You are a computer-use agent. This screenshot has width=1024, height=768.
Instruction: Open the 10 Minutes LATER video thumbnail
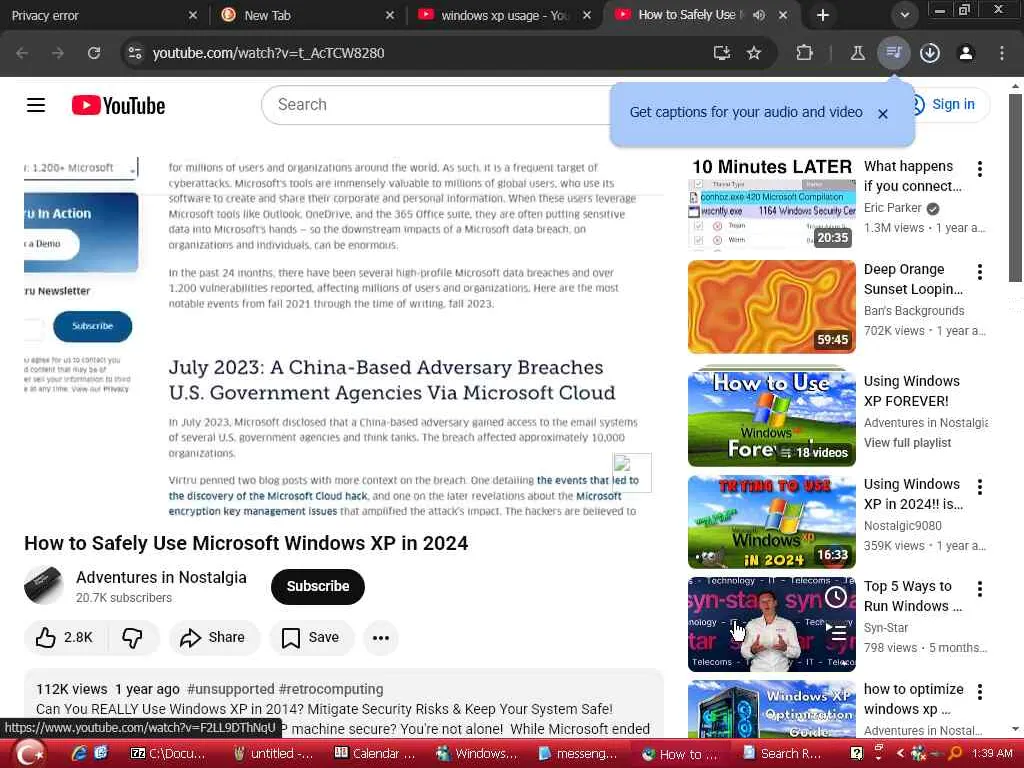pos(771,204)
